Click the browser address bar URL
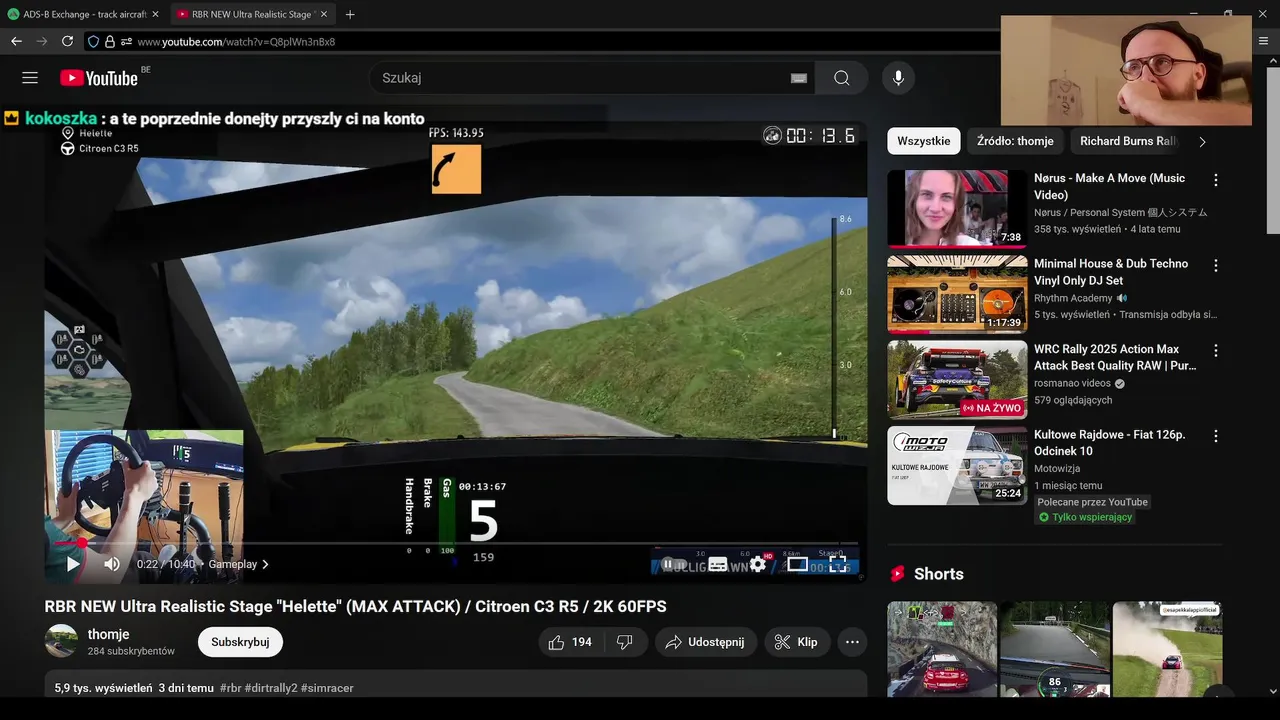Viewport: 1280px width, 720px height. coord(236,42)
